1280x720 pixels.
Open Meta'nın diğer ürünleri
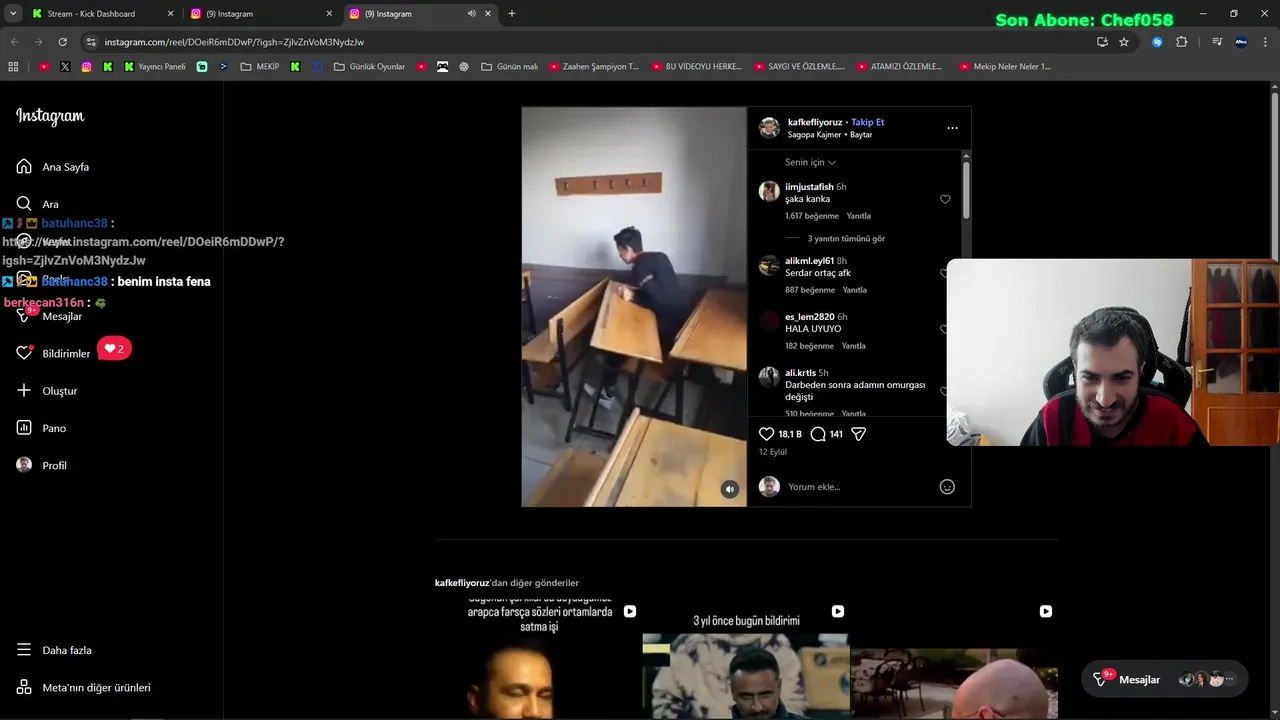click(x=84, y=688)
